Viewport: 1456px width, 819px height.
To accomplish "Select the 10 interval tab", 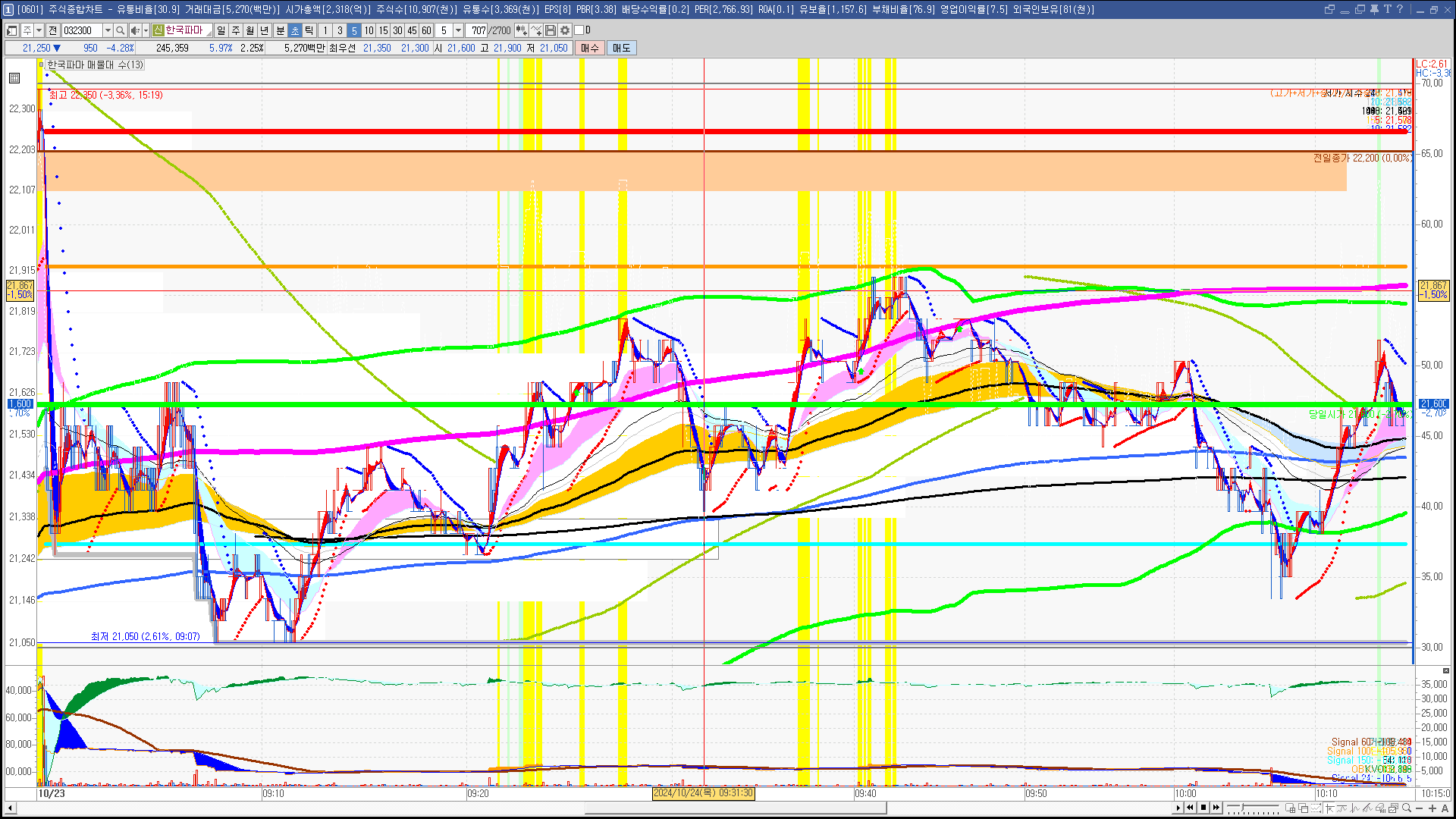I will 369,30.
